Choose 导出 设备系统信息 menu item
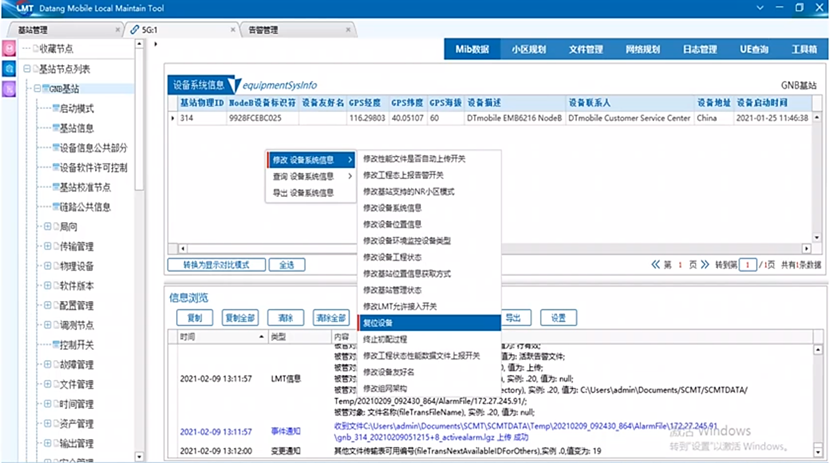 [311, 193]
